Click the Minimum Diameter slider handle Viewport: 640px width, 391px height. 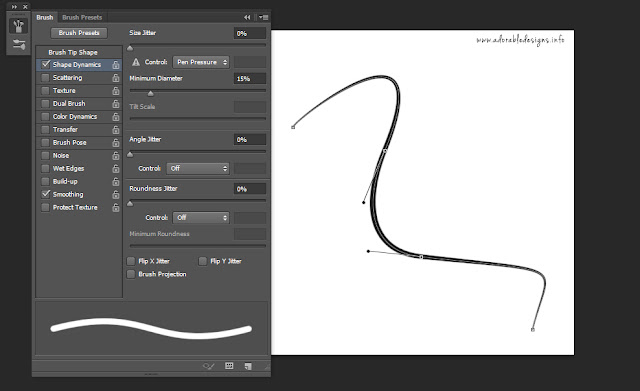click(151, 94)
